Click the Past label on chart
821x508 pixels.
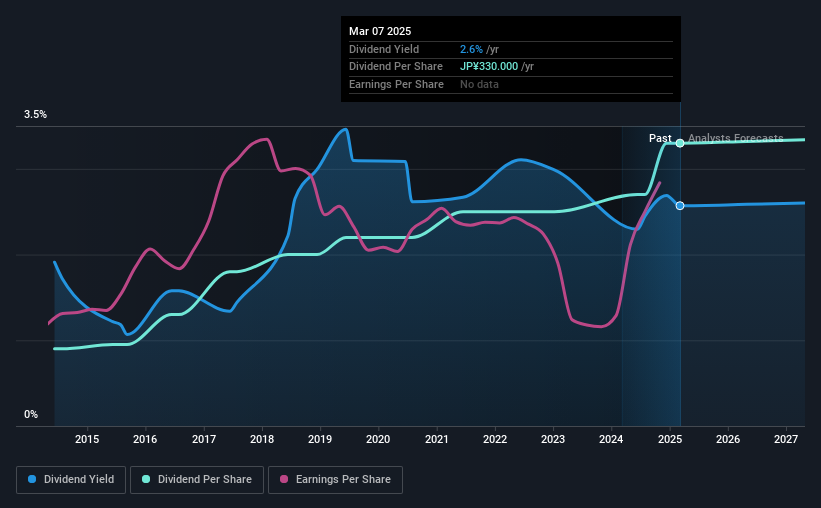point(660,138)
